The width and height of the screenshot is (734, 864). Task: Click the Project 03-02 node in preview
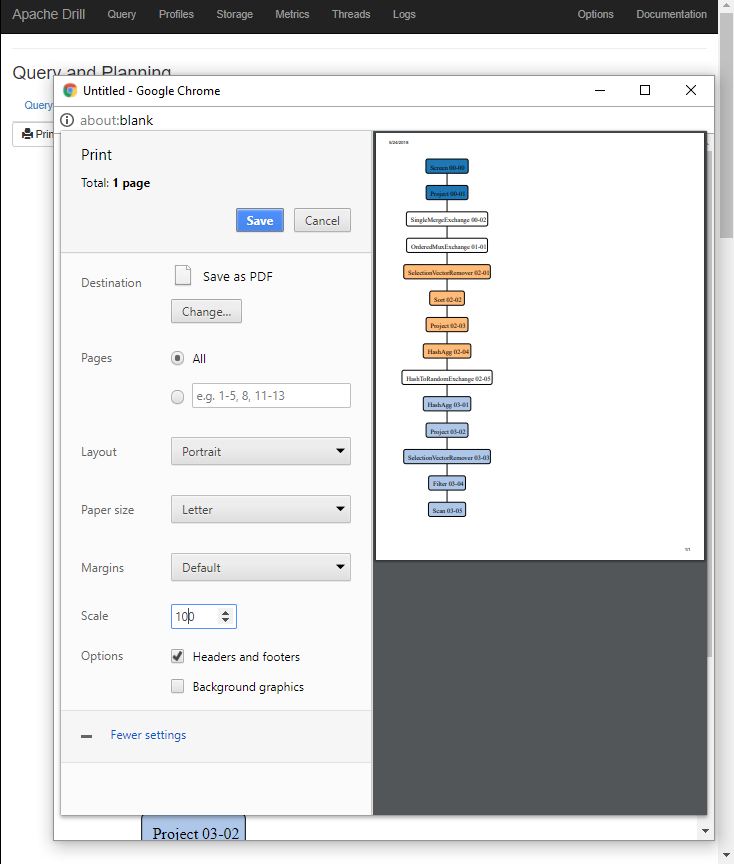click(447, 430)
